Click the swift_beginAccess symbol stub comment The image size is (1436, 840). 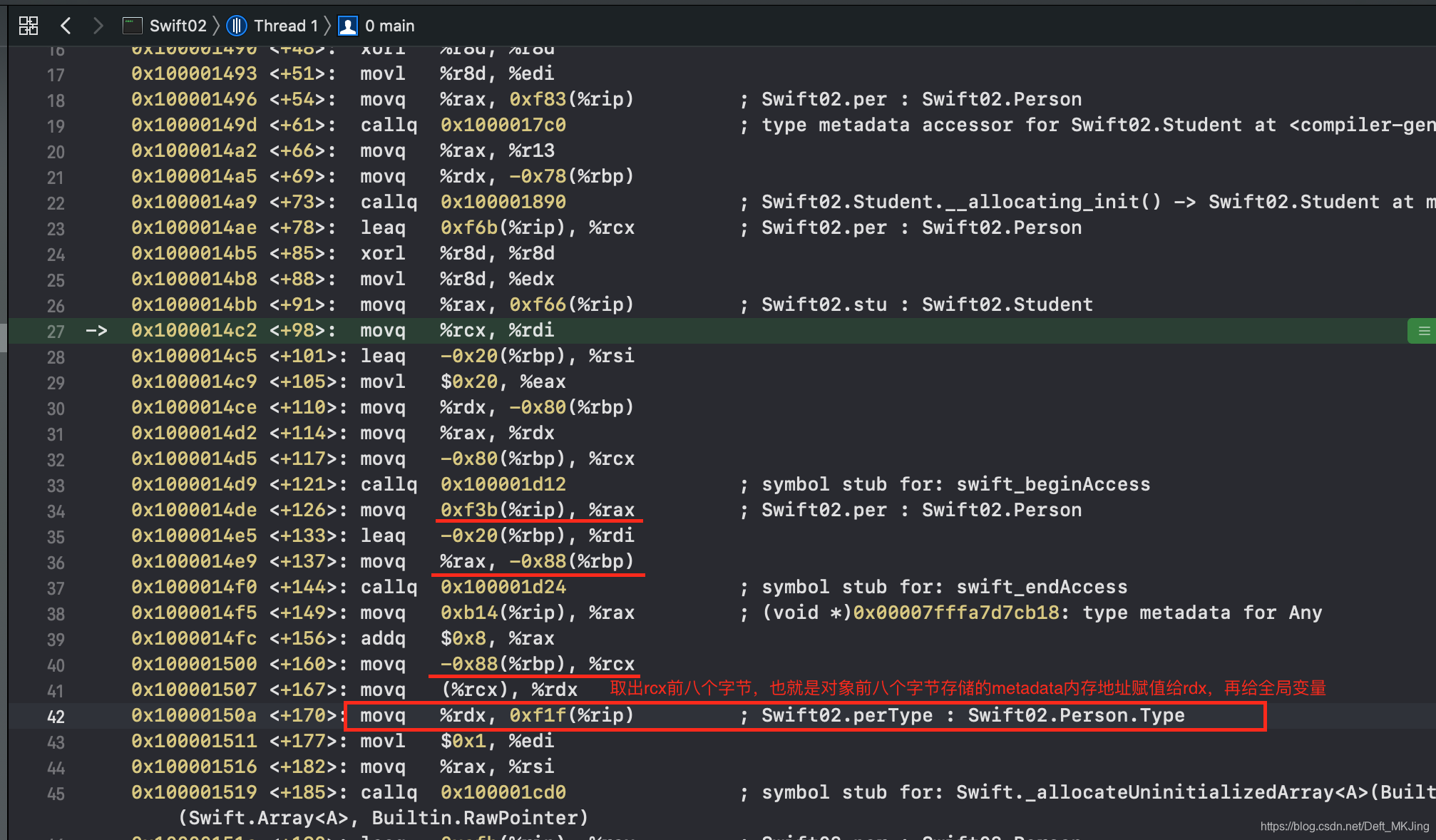coord(945,484)
